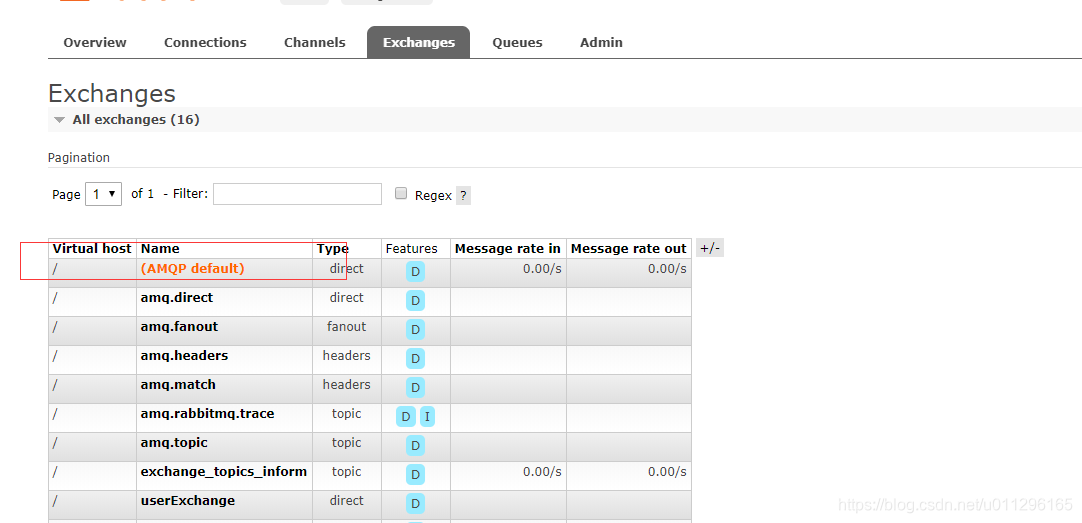Click the D badge for amq.match
This screenshot has height=523, width=1082.
point(415,387)
